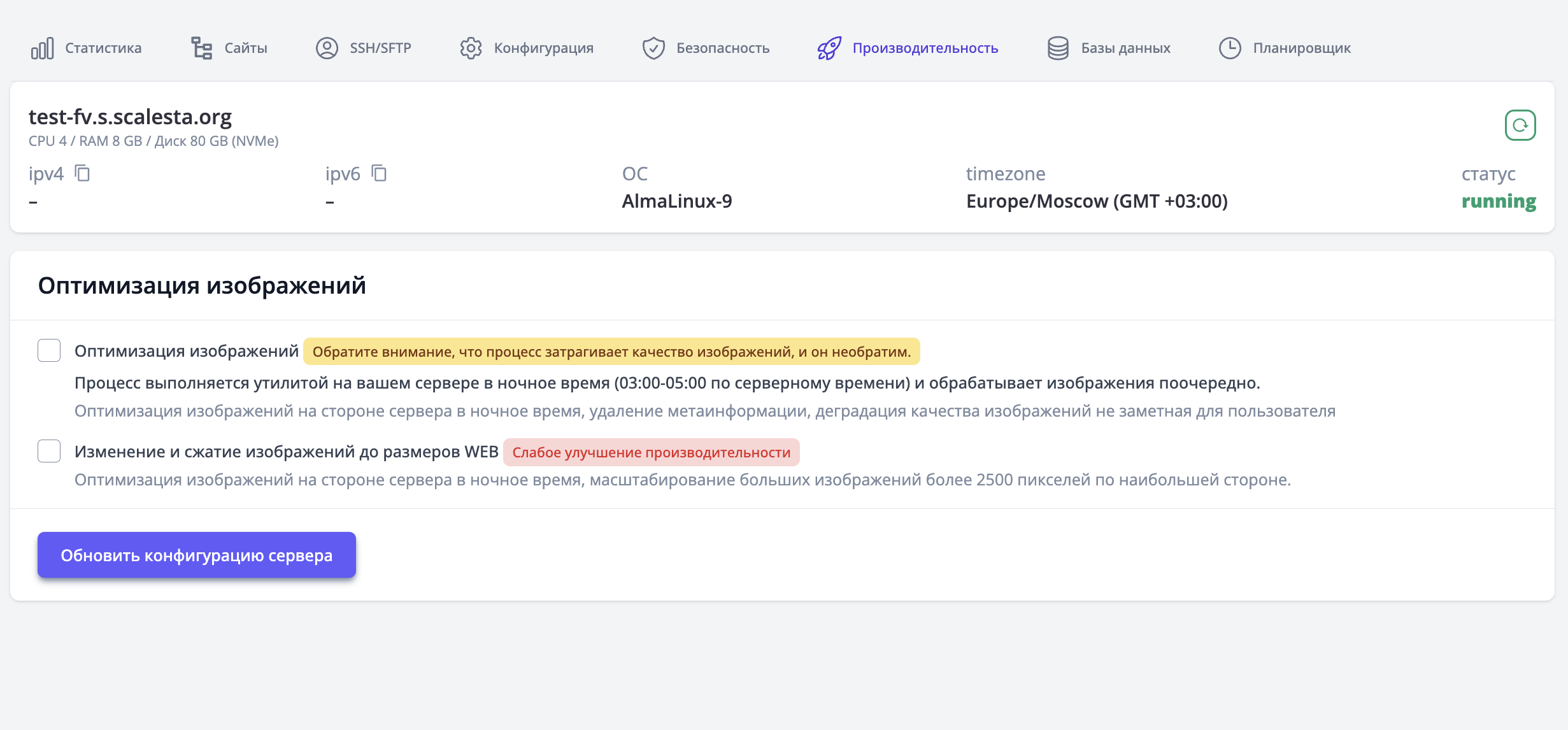Image resolution: width=1568 pixels, height=730 pixels.
Task: Click Обновить конфигурацию сервера button
Action: tap(196, 555)
